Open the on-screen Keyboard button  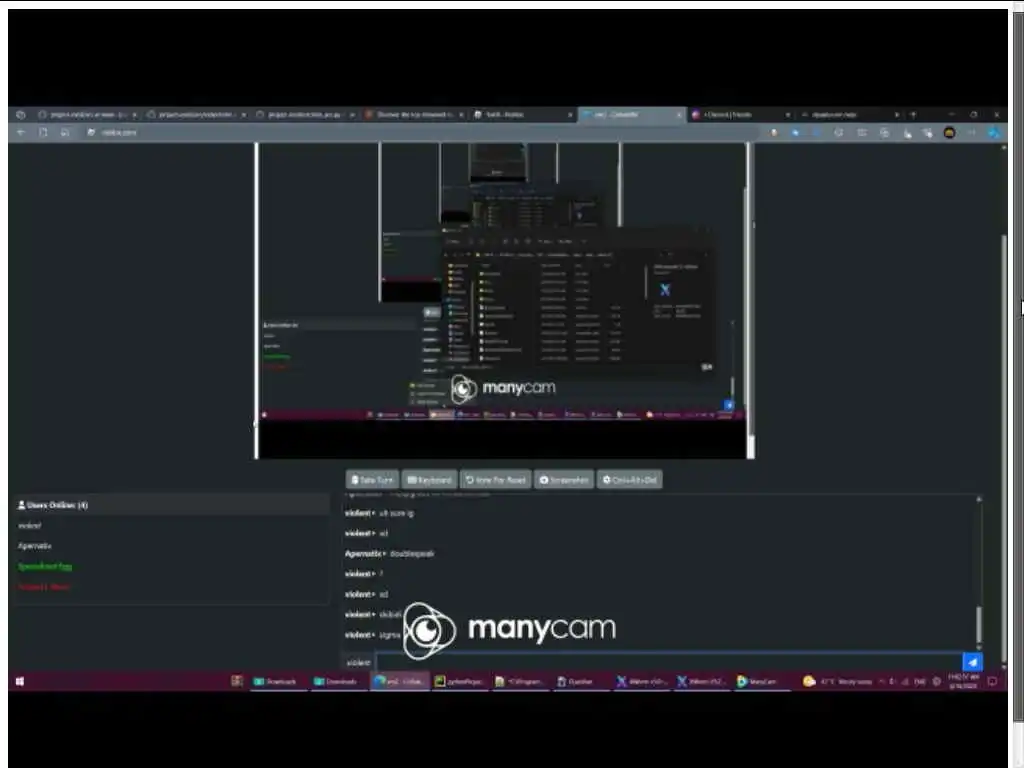point(429,480)
